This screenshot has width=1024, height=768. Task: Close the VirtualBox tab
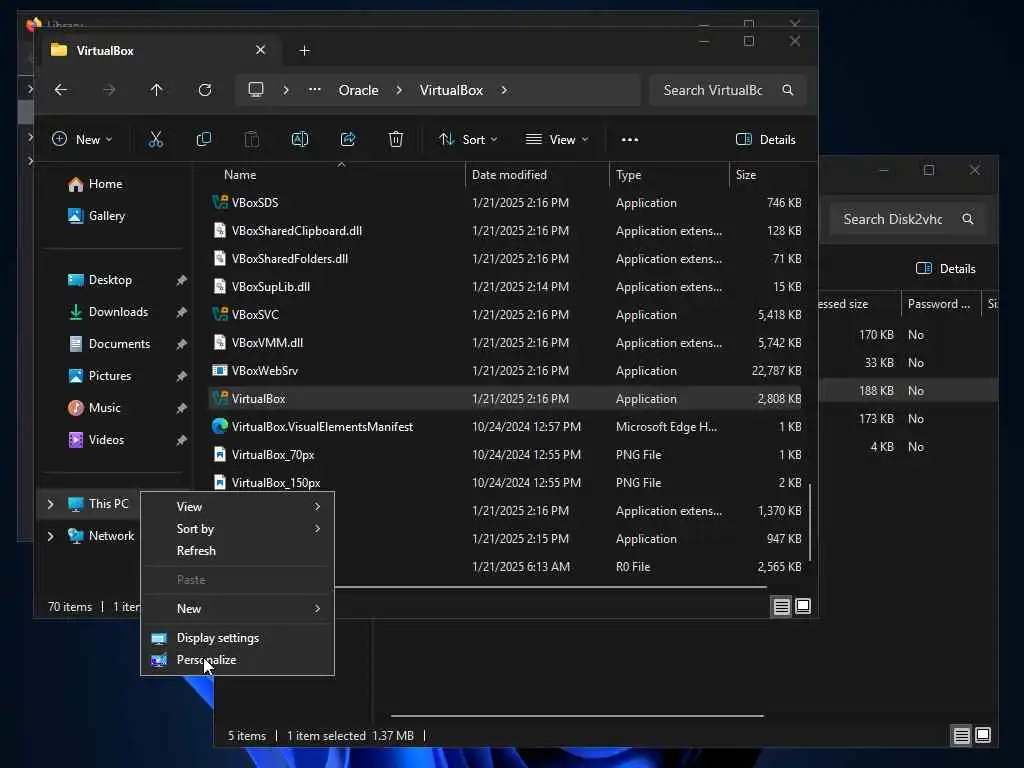coord(261,50)
